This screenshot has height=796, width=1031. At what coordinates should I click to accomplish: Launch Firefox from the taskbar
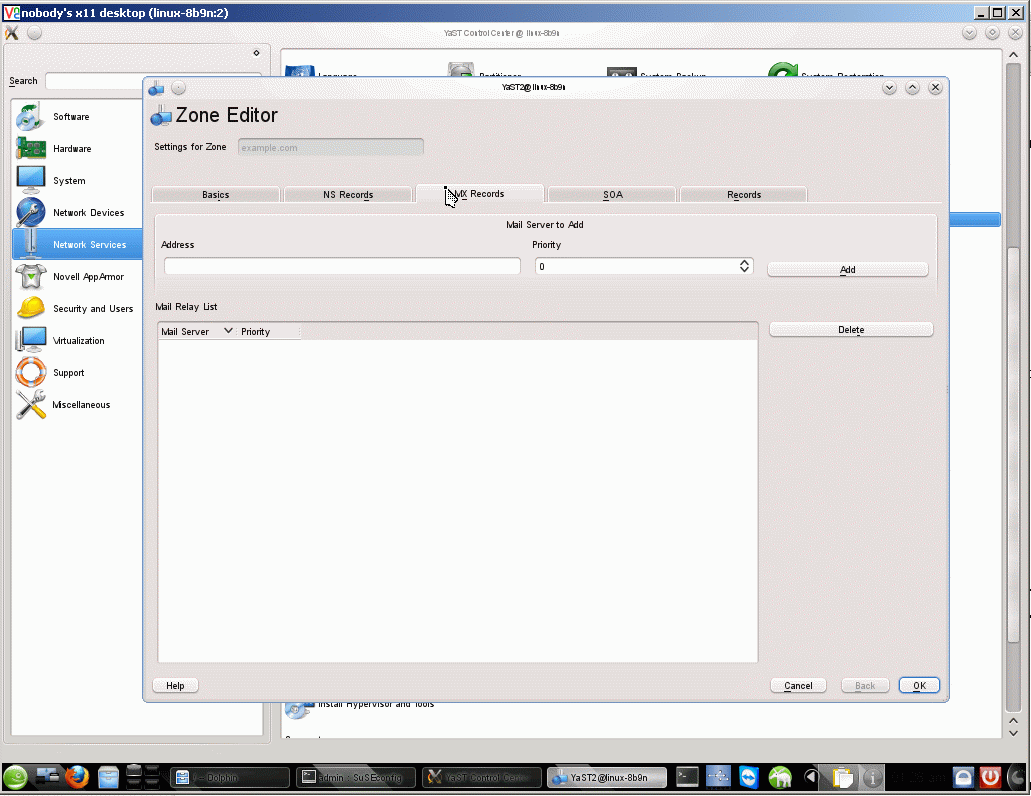(x=77, y=778)
